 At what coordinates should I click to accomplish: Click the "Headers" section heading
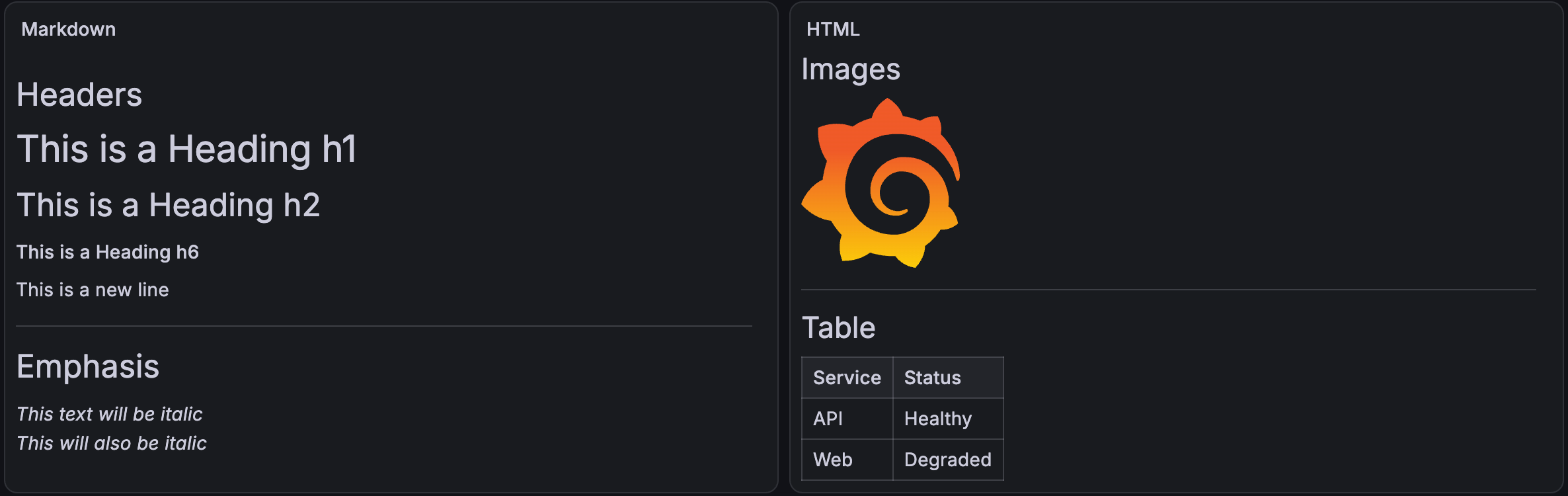[x=79, y=95]
